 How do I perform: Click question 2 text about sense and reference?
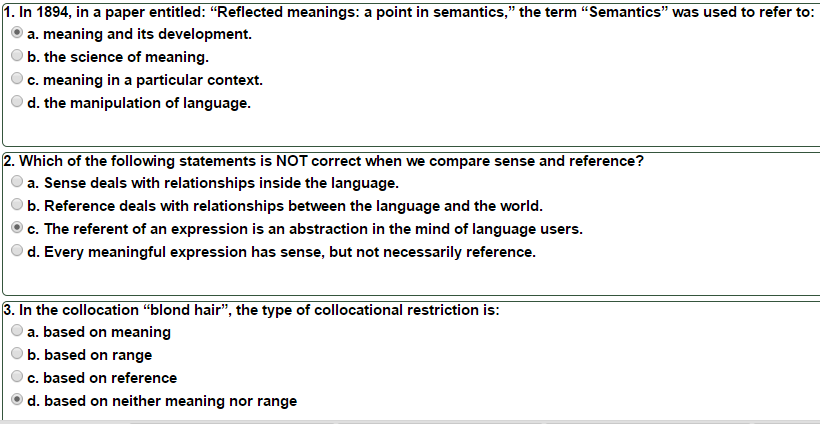[x=323, y=162]
